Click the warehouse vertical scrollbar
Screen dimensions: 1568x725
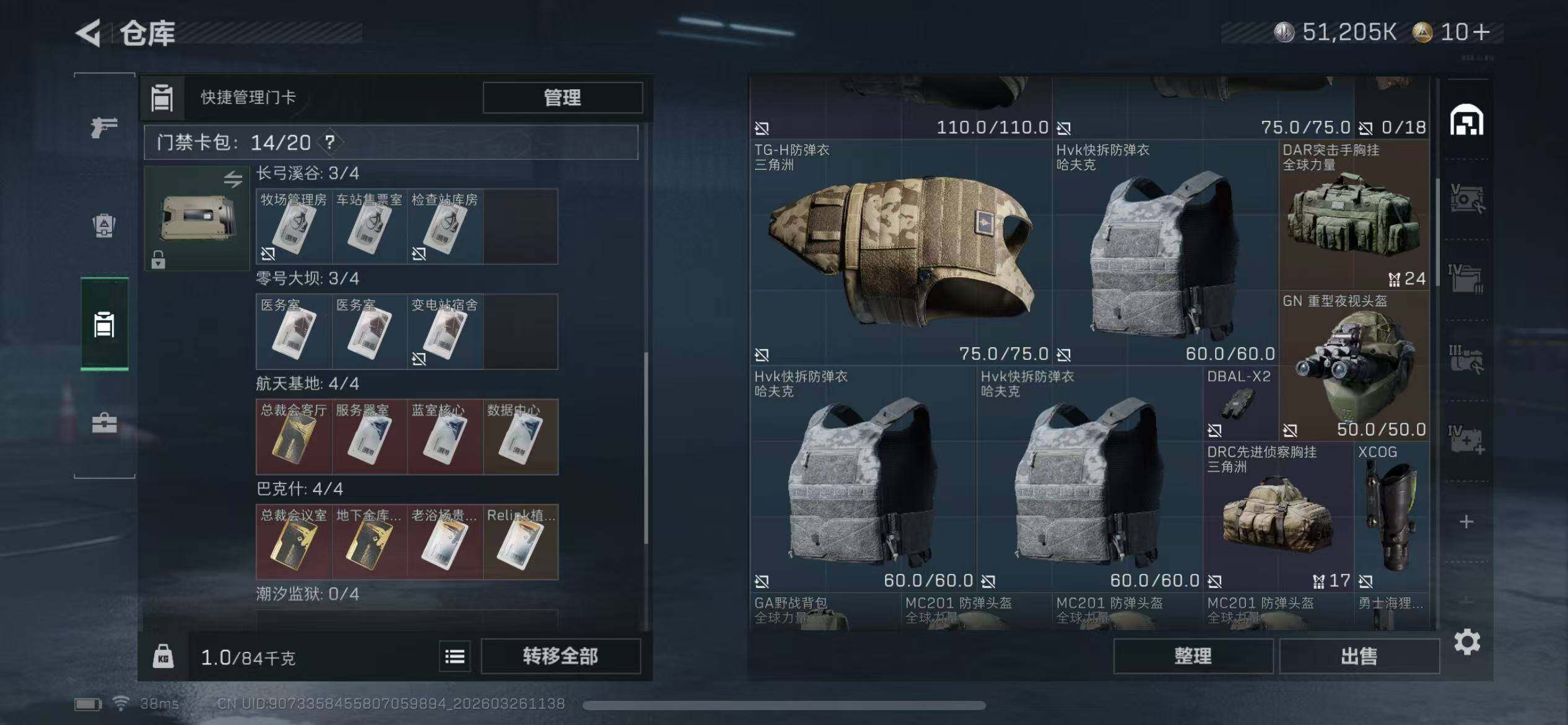(x=1437, y=233)
